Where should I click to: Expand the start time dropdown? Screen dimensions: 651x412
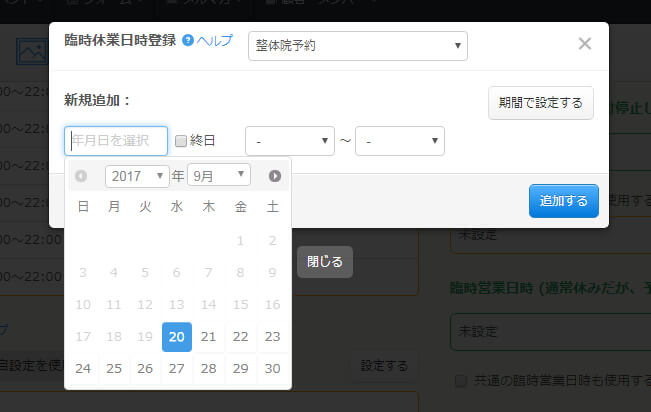pos(289,141)
